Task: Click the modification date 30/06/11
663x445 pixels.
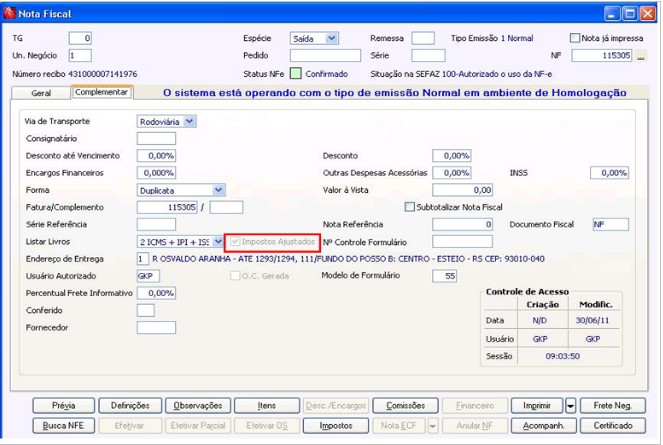Action: click(592, 320)
